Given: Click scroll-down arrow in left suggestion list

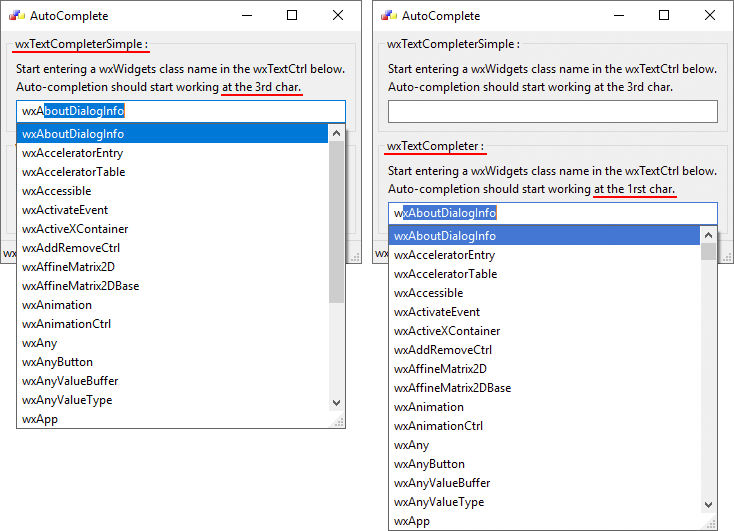Looking at the screenshot, I should [x=337, y=401].
